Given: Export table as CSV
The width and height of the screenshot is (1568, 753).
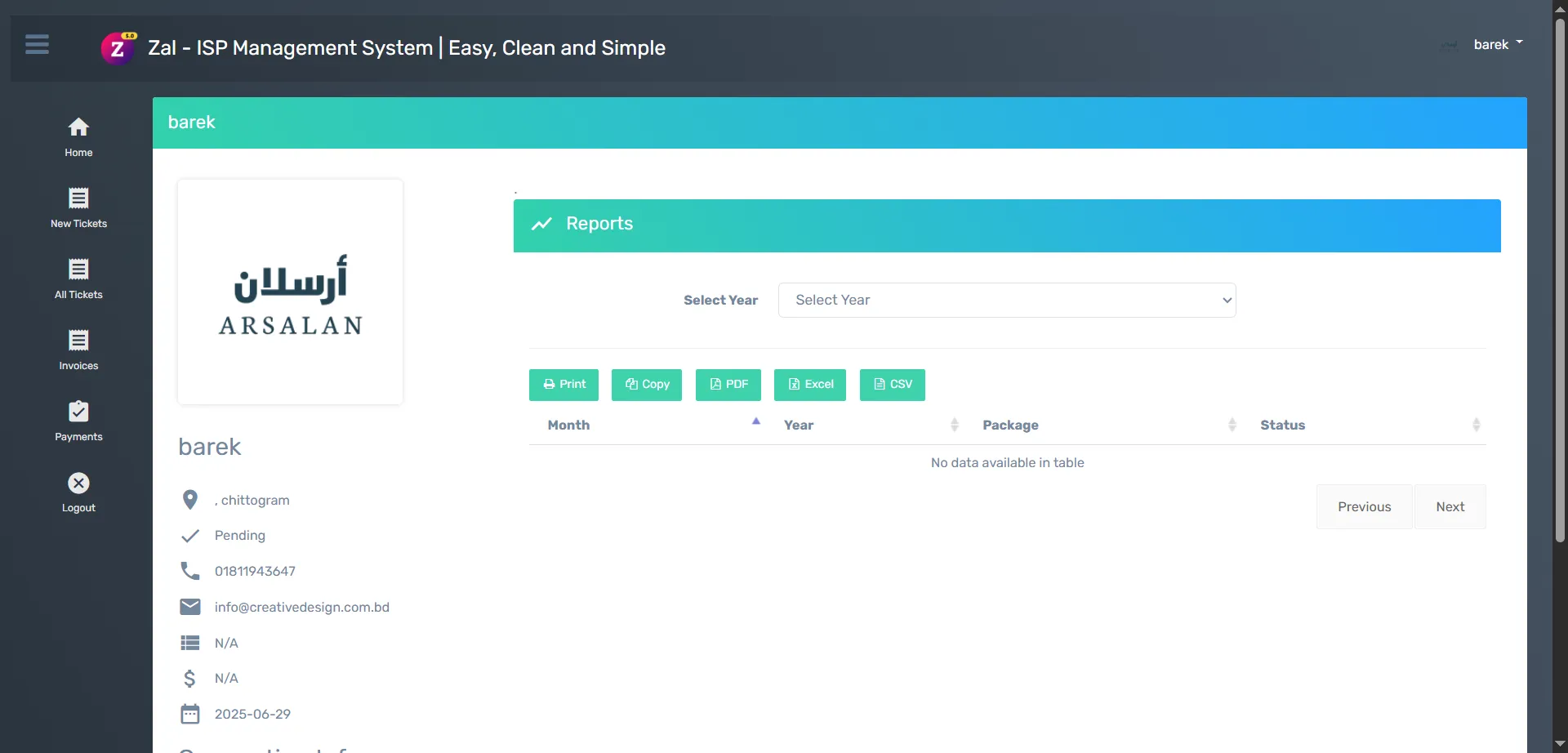Looking at the screenshot, I should point(893,385).
